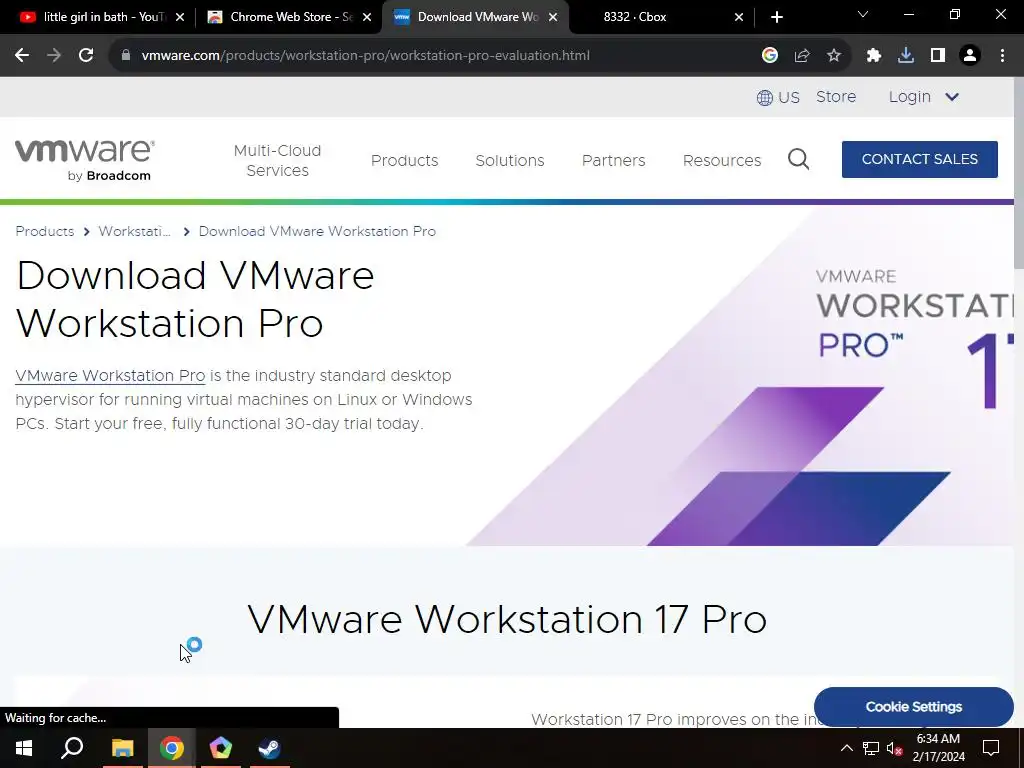This screenshot has height=768, width=1024.
Task: Open the Resources menu
Action: [722, 160]
